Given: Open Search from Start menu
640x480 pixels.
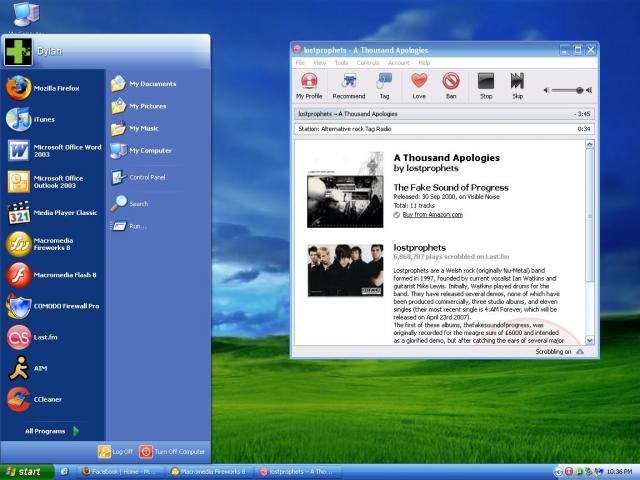Looking at the screenshot, I should pos(130,204).
